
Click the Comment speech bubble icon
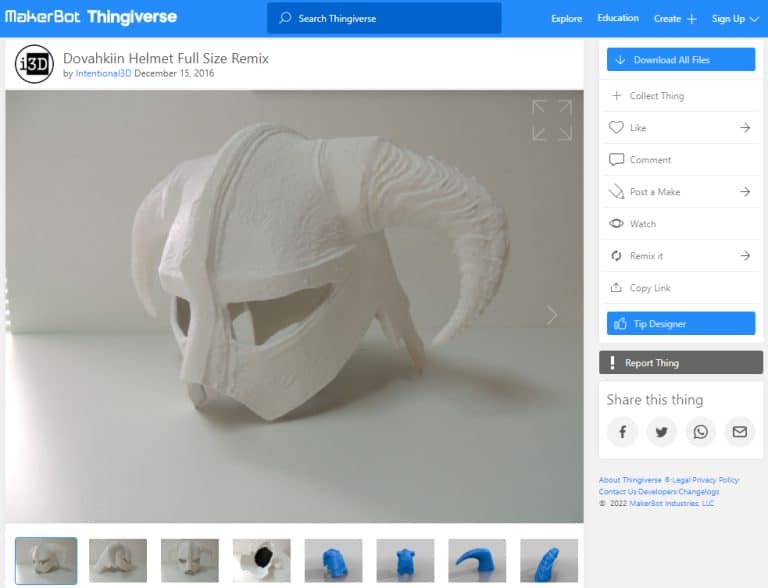click(616, 160)
